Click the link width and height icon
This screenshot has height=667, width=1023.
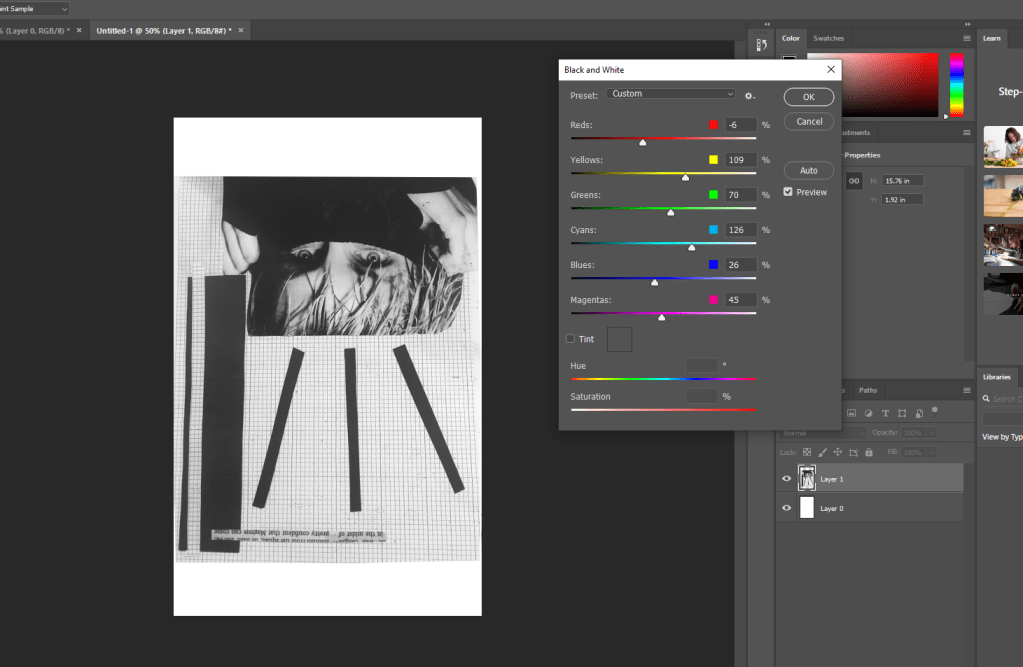pos(854,180)
